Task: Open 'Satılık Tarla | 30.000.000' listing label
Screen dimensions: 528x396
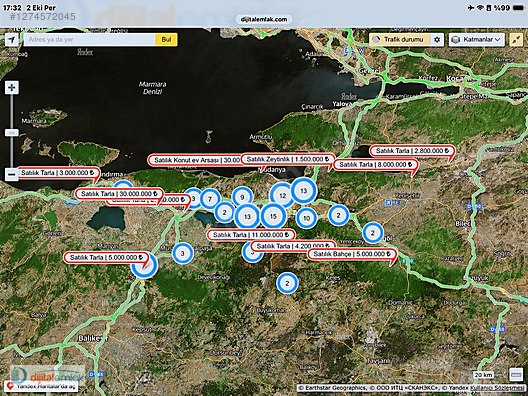Action: 119,194
